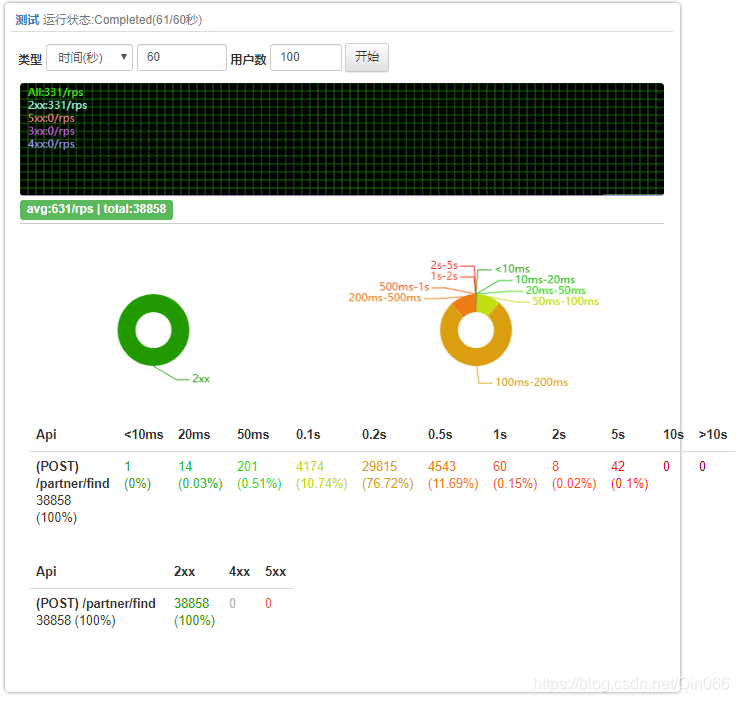Click the All:331/rps legend entry
Viewport: 739px width, 702px height.
[56, 92]
